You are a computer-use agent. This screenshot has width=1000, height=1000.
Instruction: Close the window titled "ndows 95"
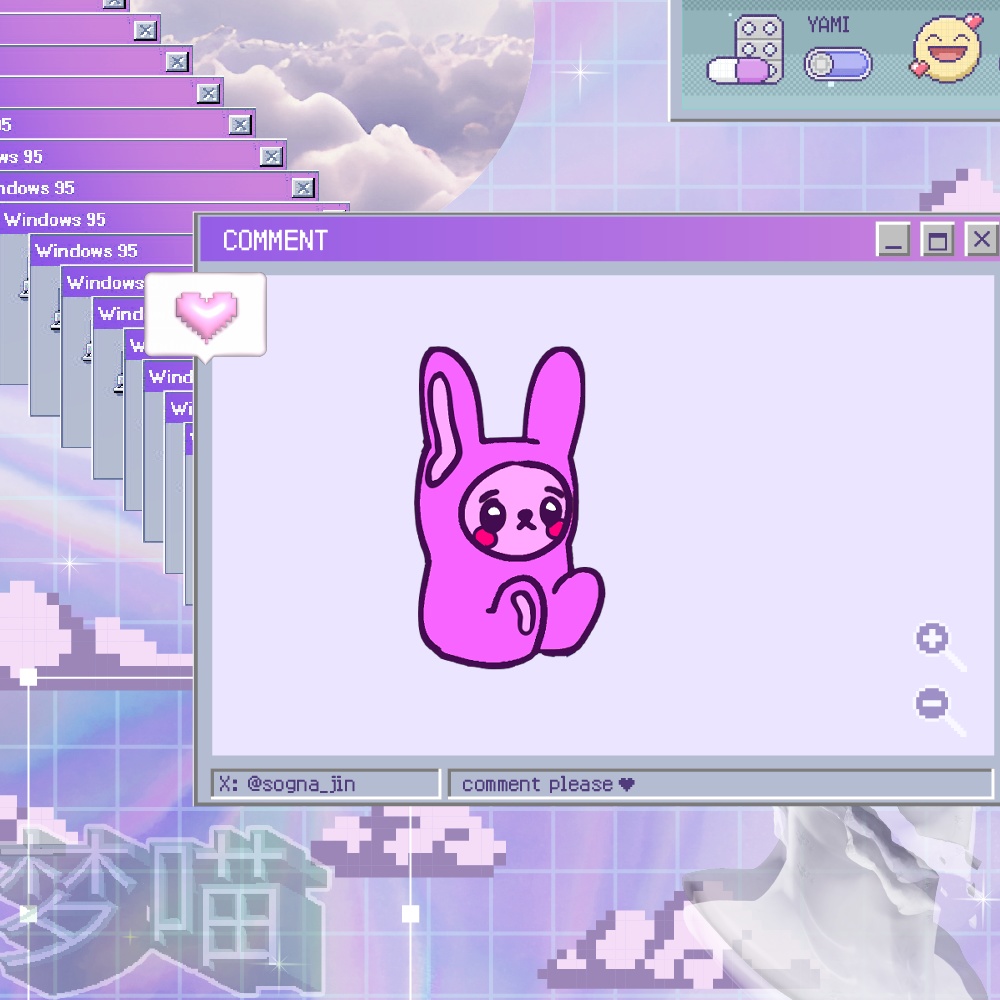[x=303, y=188]
